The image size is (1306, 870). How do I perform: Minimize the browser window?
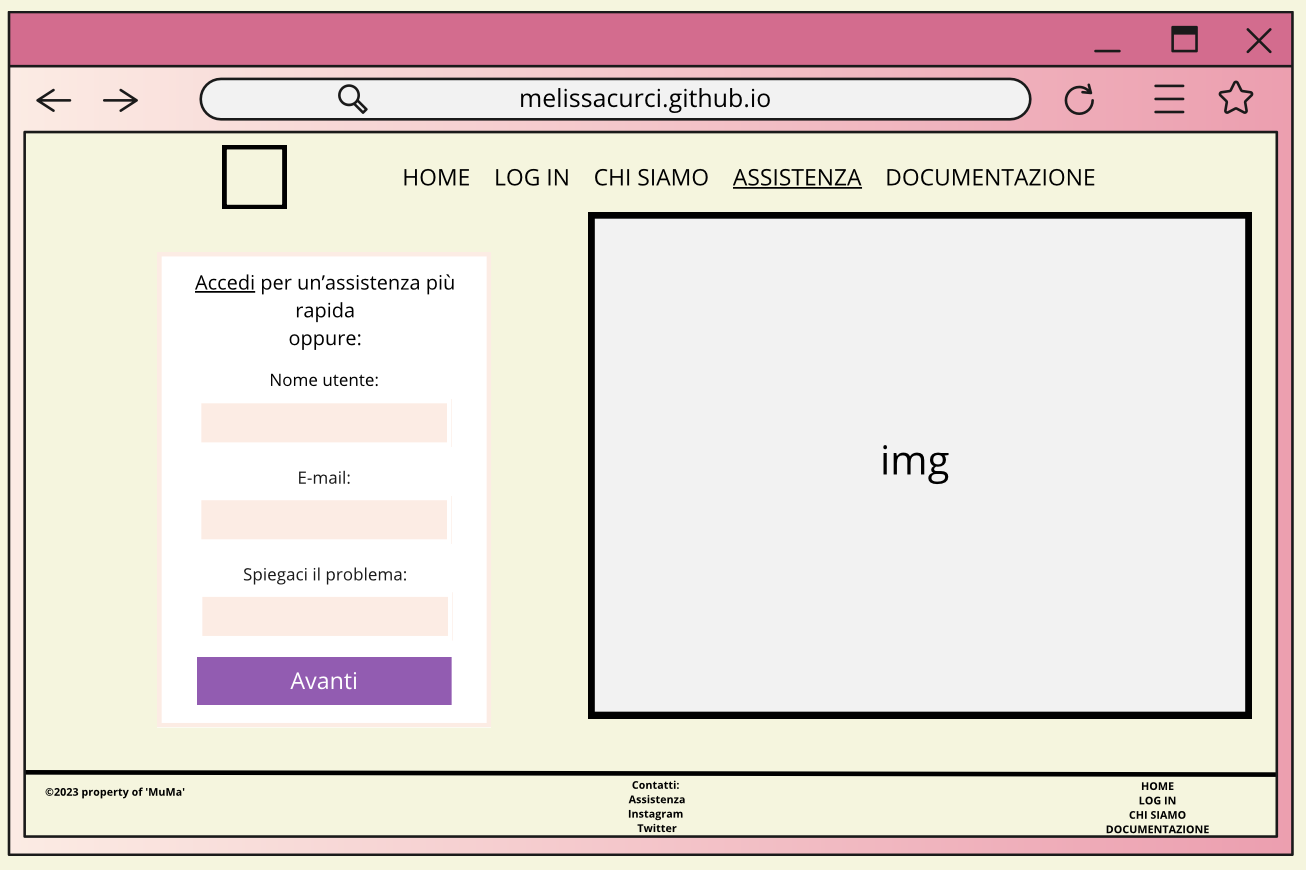(x=1107, y=50)
